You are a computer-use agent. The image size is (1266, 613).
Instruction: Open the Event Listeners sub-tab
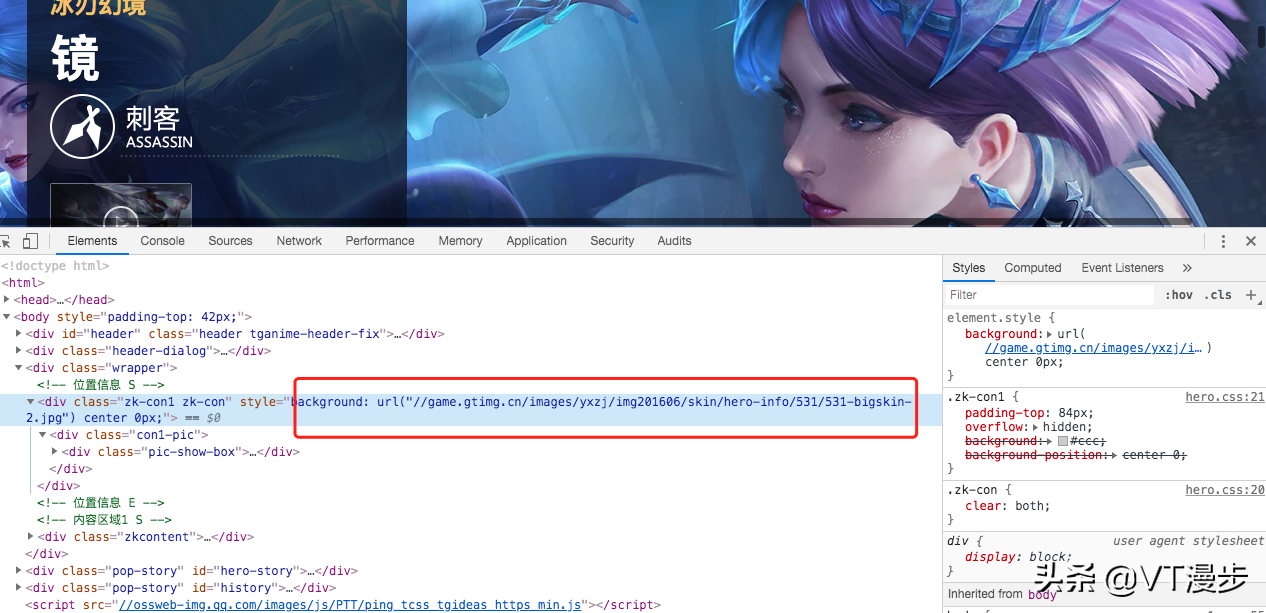pyautogui.click(x=1122, y=268)
